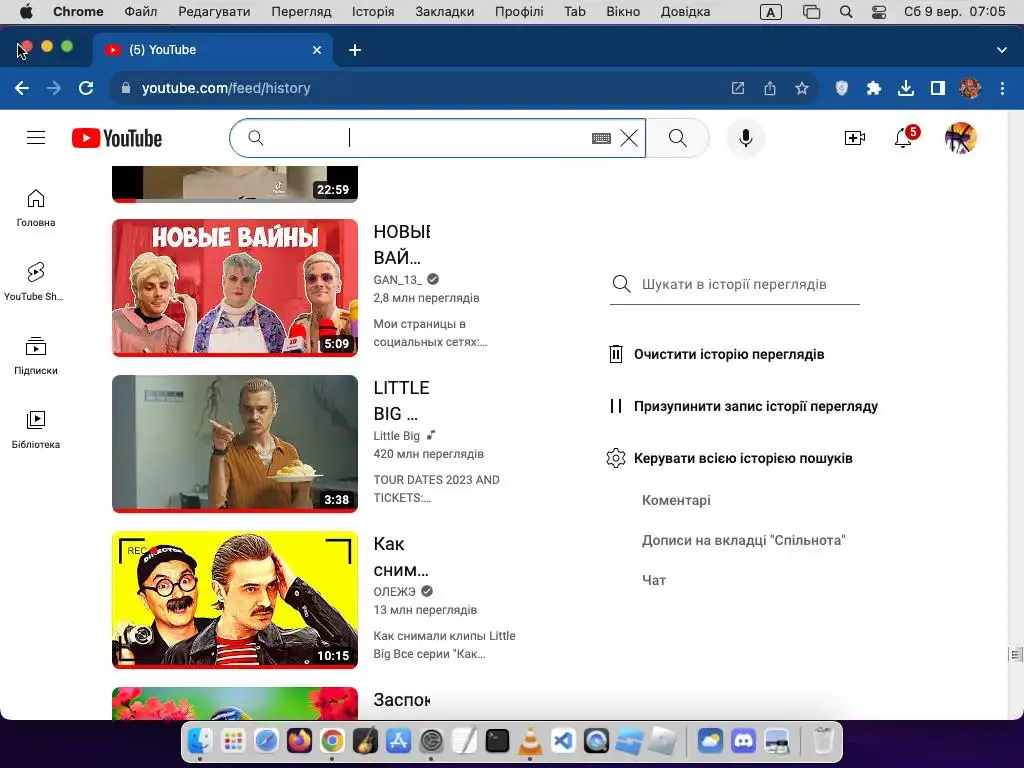Open Chrome extensions puzzle icon
The height and width of the screenshot is (768, 1024).
pyautogui.click(x=874, y=88)
